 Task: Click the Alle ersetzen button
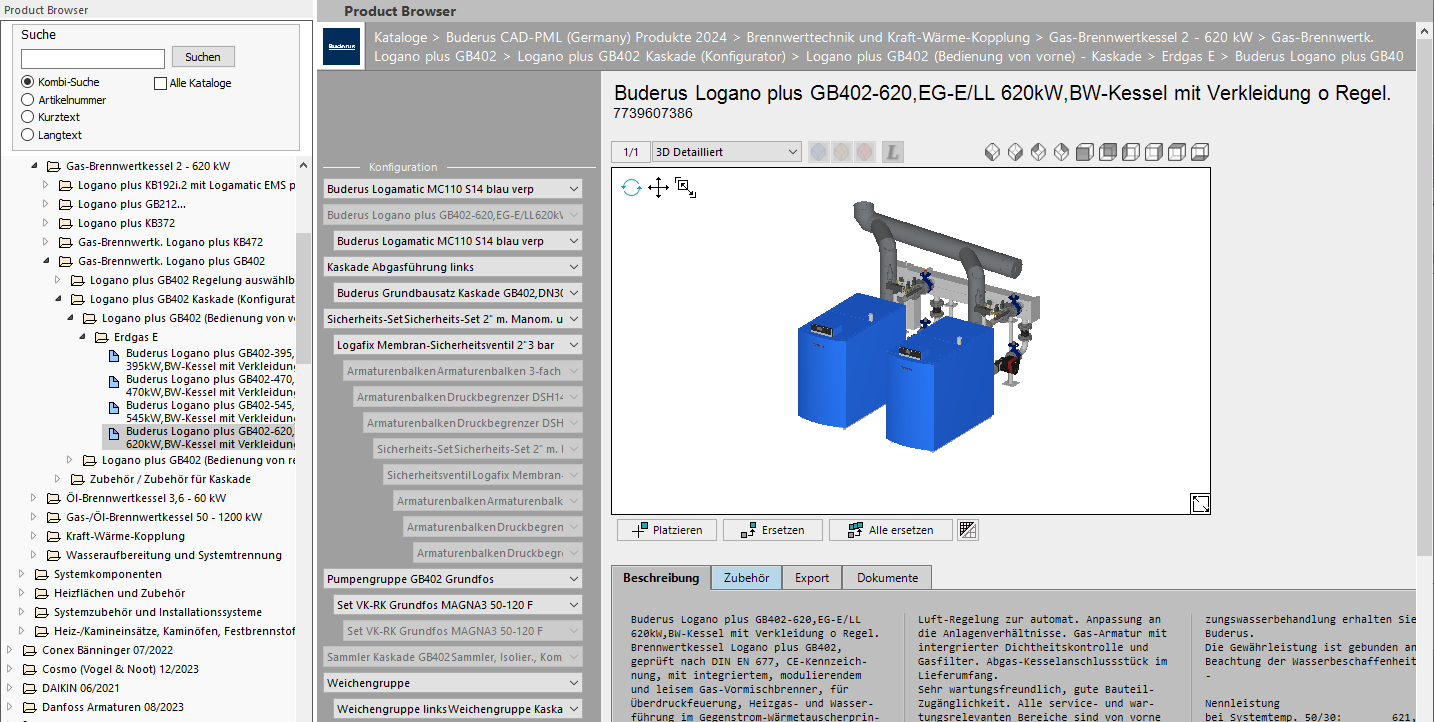(890, 530)
